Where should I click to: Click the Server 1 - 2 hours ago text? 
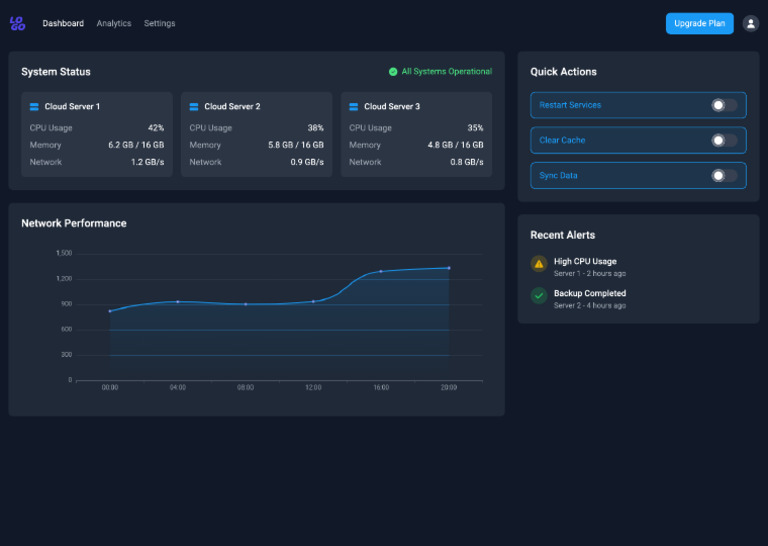click(590, 274)
